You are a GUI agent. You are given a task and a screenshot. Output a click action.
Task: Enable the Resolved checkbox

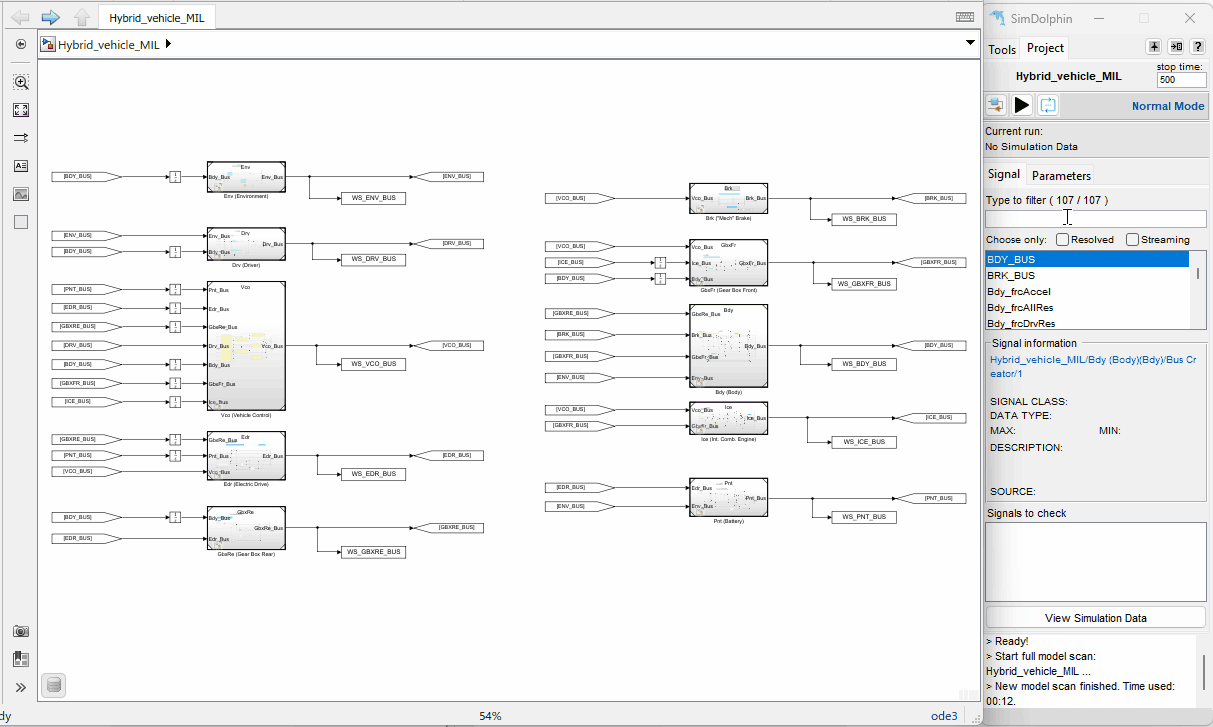pyautogui.click(x=1062, y=240)
